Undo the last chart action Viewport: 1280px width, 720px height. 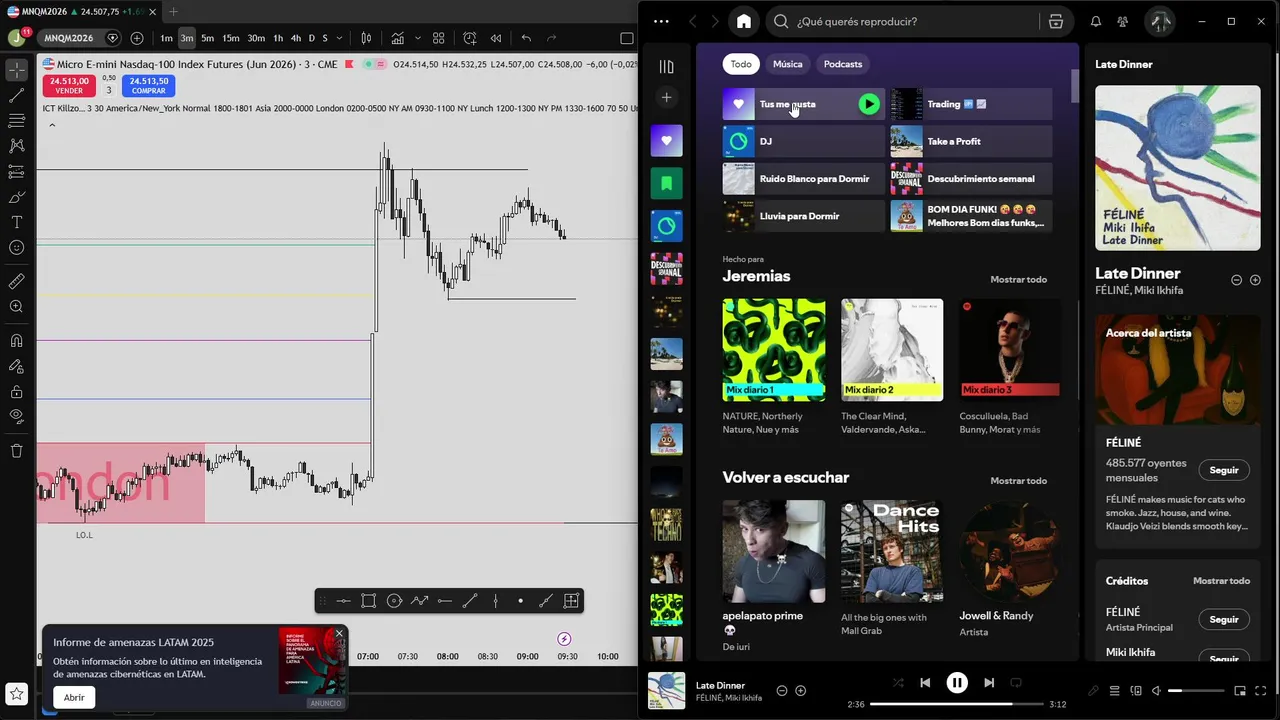pyautogui.click(x=526, y=38)
